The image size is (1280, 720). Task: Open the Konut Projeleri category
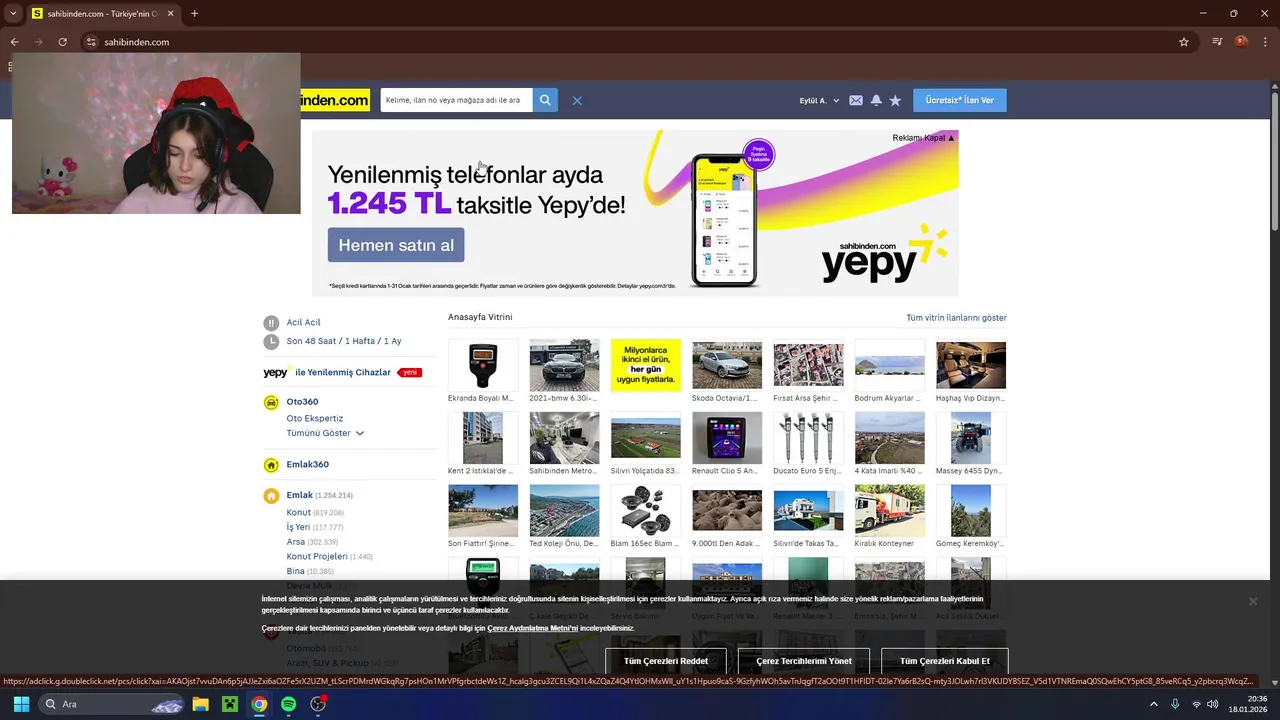(317, 556)
